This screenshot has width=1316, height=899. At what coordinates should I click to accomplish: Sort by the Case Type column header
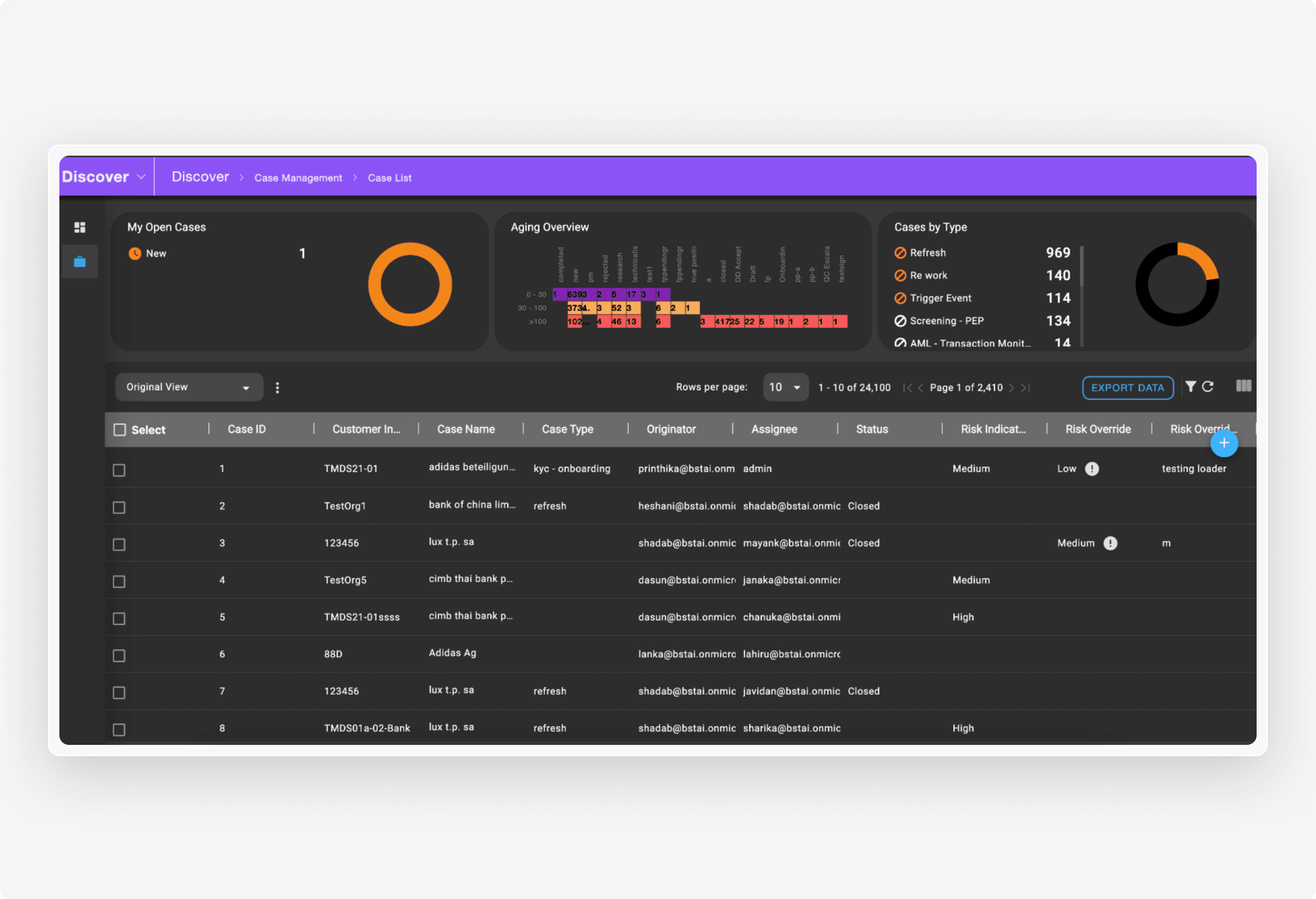567,429
